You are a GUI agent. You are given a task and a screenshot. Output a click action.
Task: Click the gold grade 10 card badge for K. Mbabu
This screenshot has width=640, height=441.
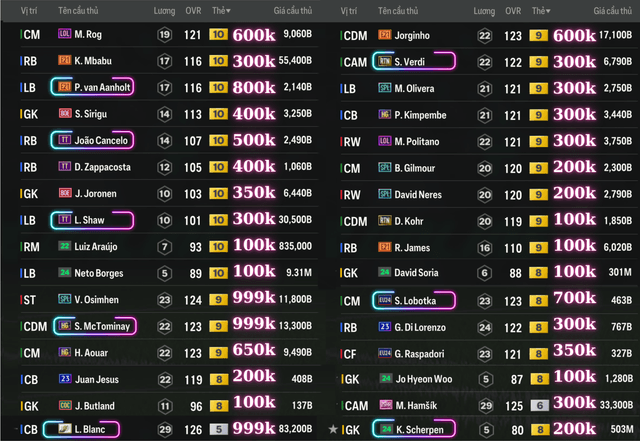coord(218,61)
